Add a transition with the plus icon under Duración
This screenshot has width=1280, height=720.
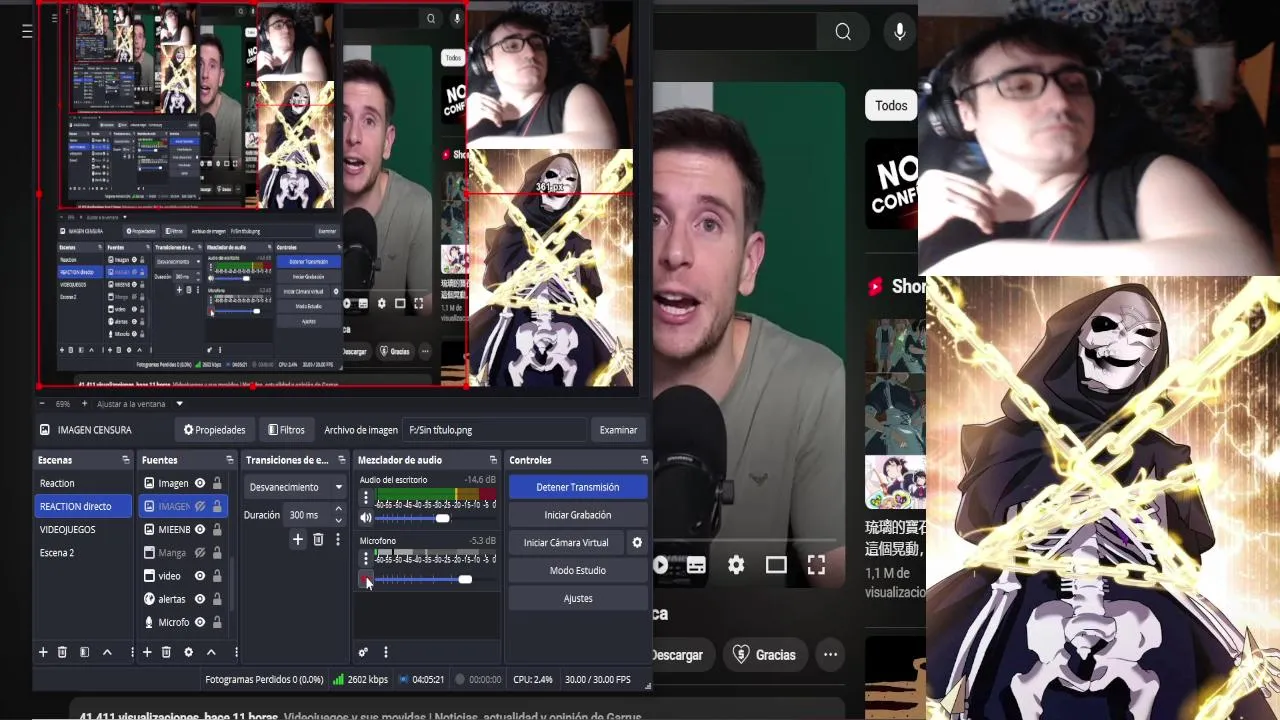pos(297,539)
